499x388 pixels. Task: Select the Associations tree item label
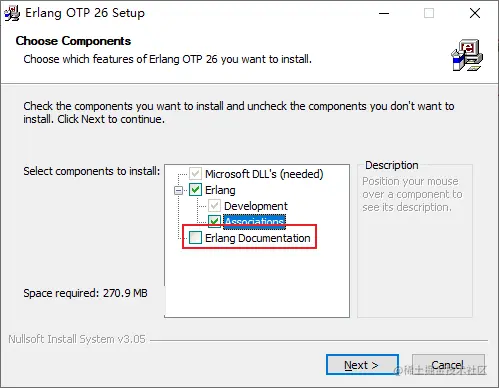point(254,222)
